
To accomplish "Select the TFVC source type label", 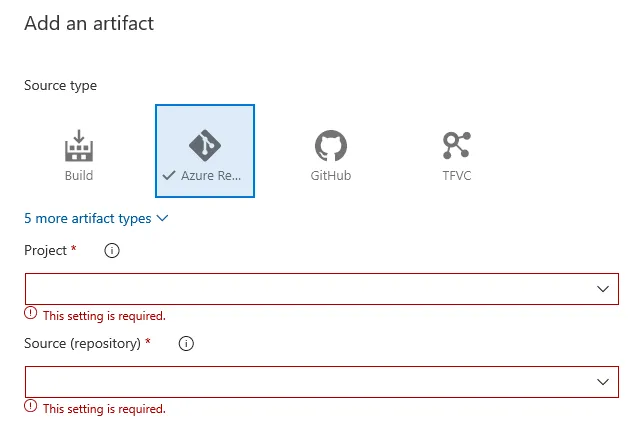I will coord(456,176).
